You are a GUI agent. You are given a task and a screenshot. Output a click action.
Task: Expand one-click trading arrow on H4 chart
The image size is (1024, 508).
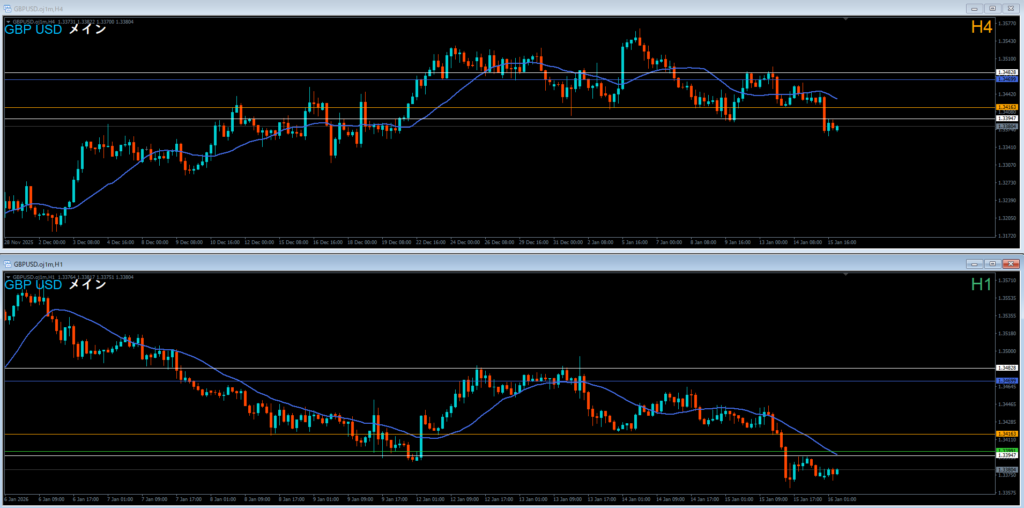(x=6, y=21)
